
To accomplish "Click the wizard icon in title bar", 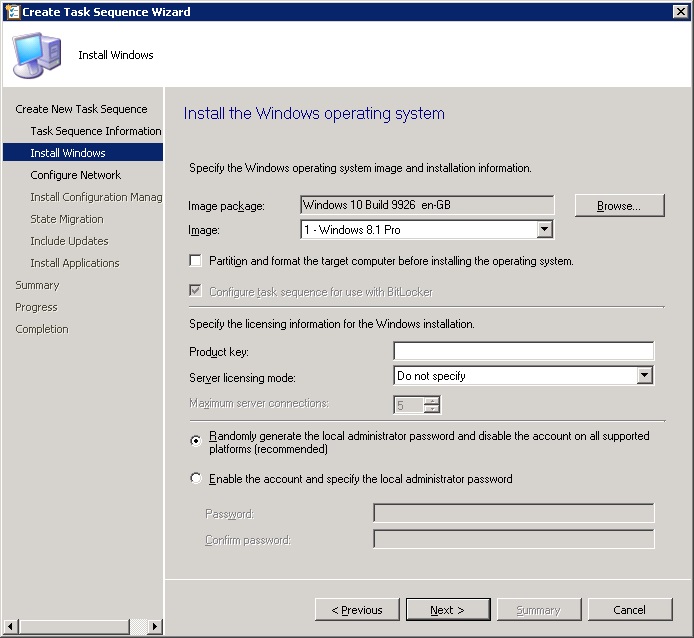I will (x=10, y=12).
